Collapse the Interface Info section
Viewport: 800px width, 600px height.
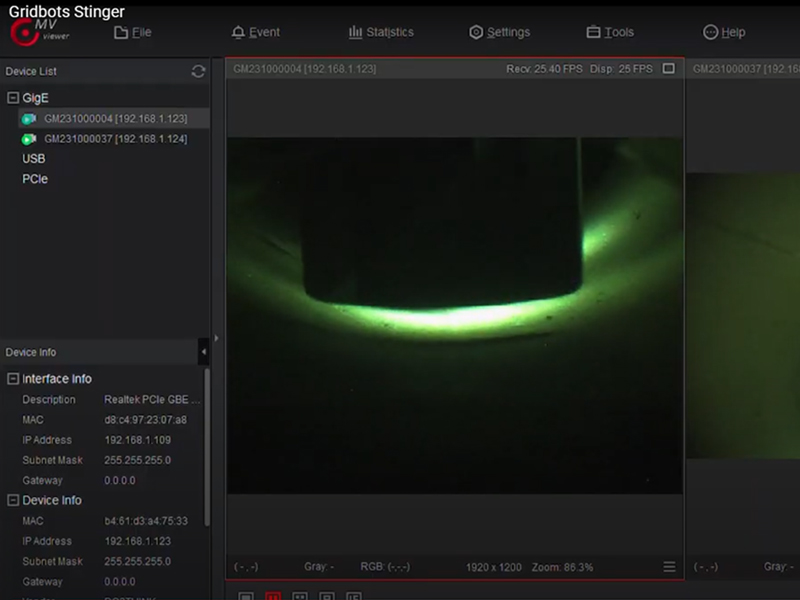pos(13,379)
